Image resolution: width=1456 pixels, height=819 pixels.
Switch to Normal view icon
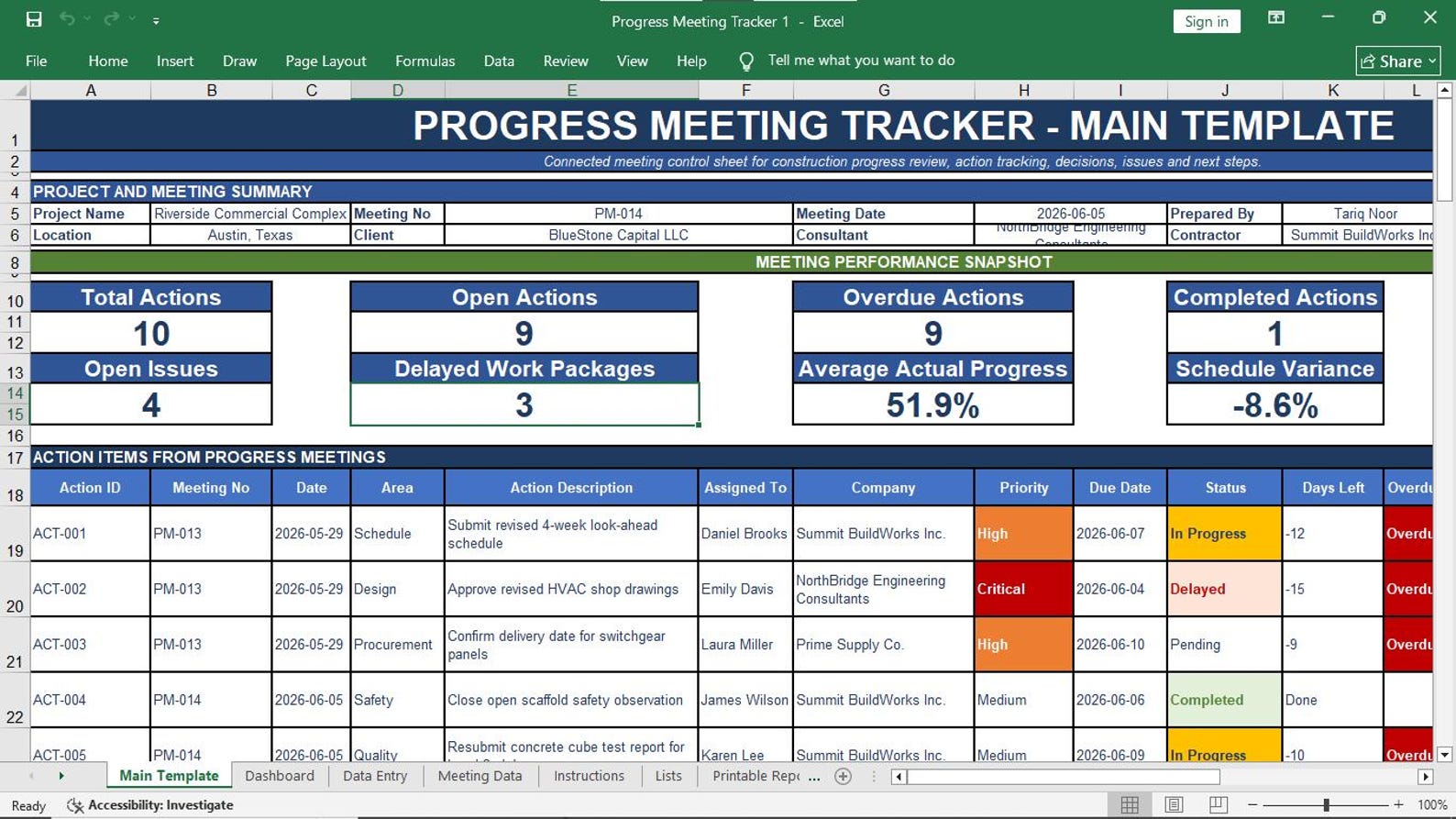pyautogui.click(x=1130, y=804)
